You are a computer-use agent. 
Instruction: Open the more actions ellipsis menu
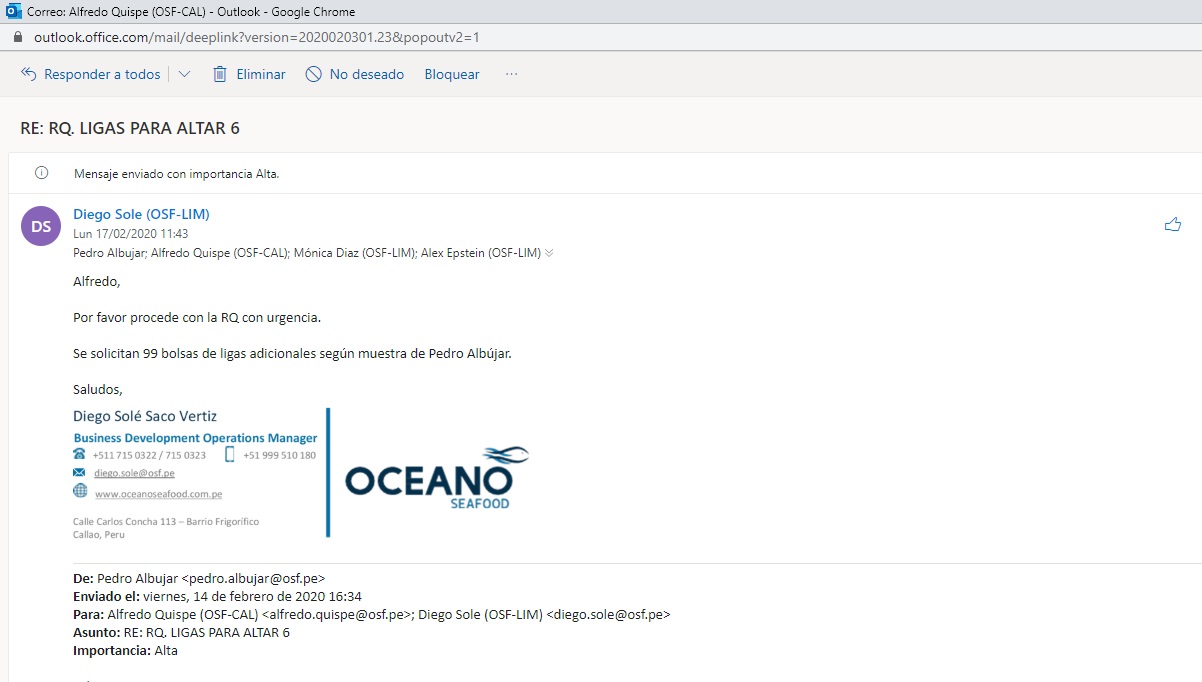pos(512,75)
